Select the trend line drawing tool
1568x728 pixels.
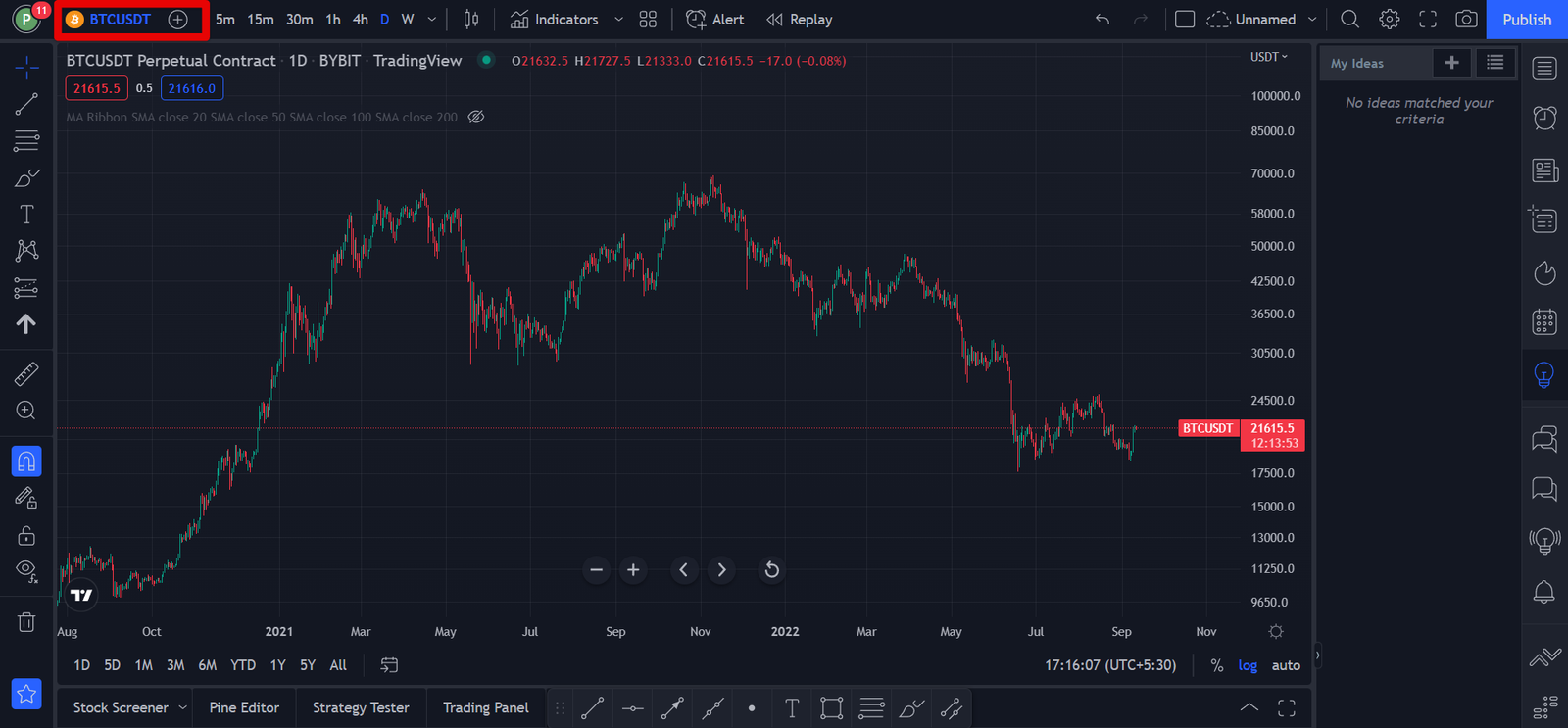click(26, 104)
